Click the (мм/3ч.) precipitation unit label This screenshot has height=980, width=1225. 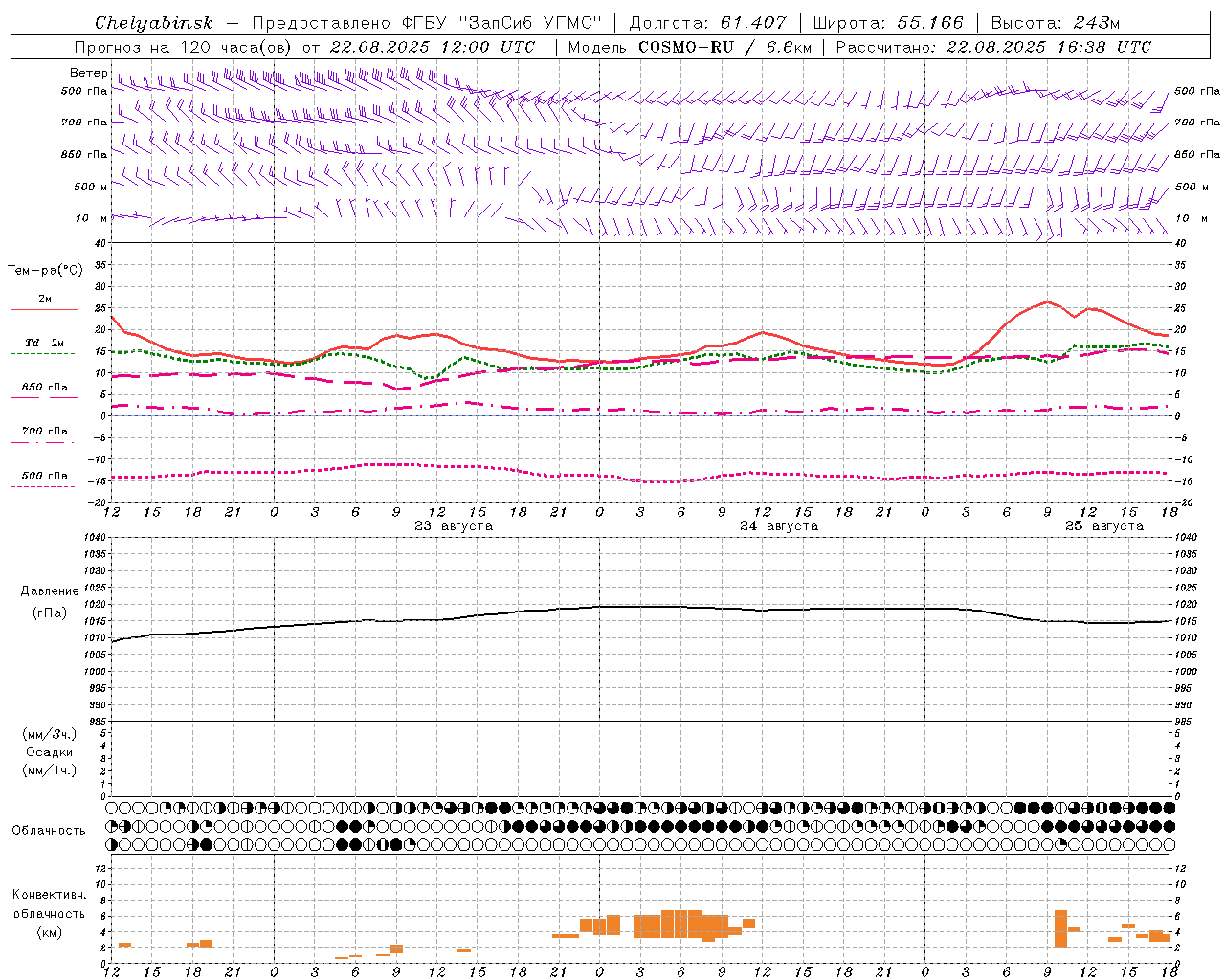(49, 735)
